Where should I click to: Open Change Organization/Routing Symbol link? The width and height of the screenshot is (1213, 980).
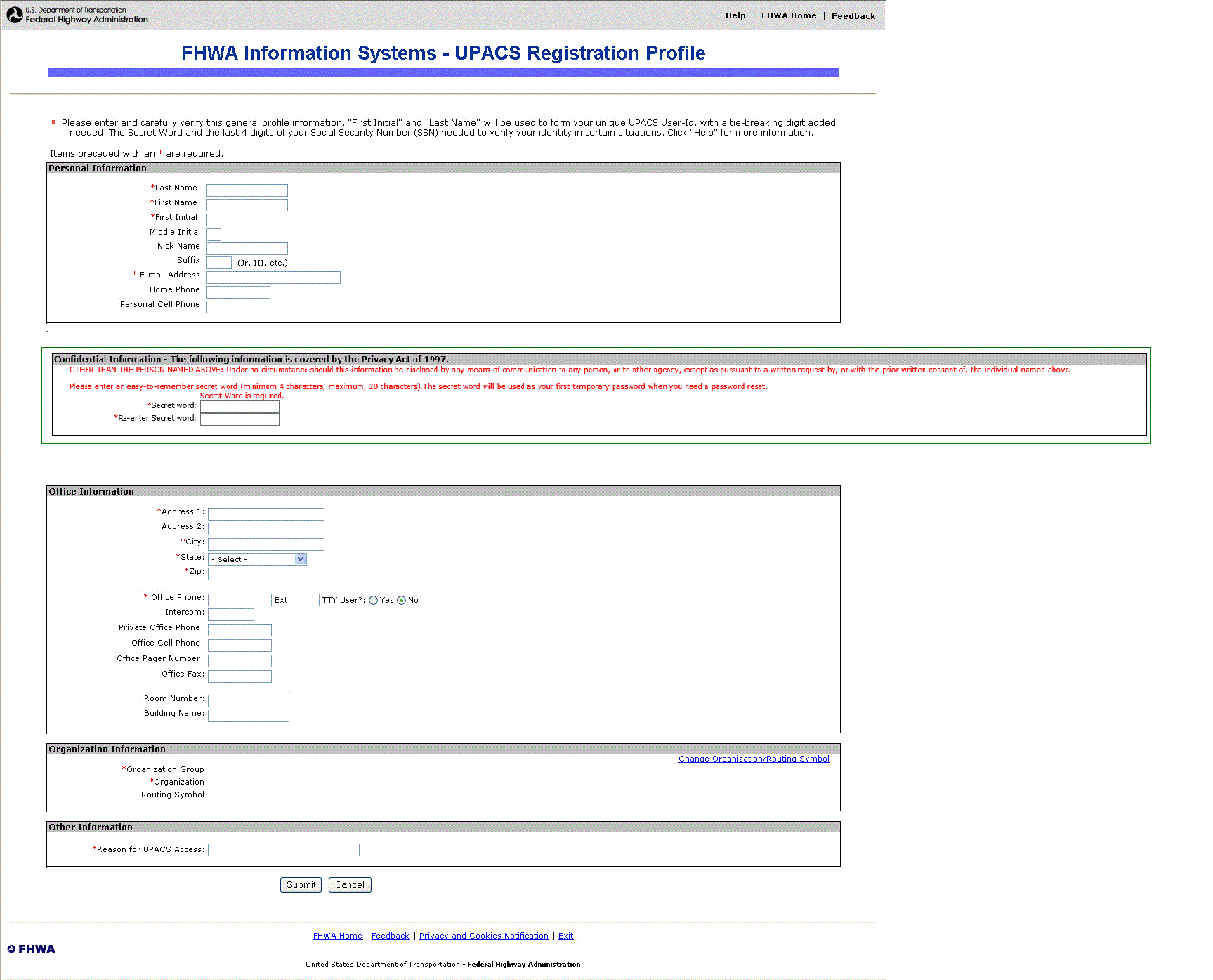[754, 759]
